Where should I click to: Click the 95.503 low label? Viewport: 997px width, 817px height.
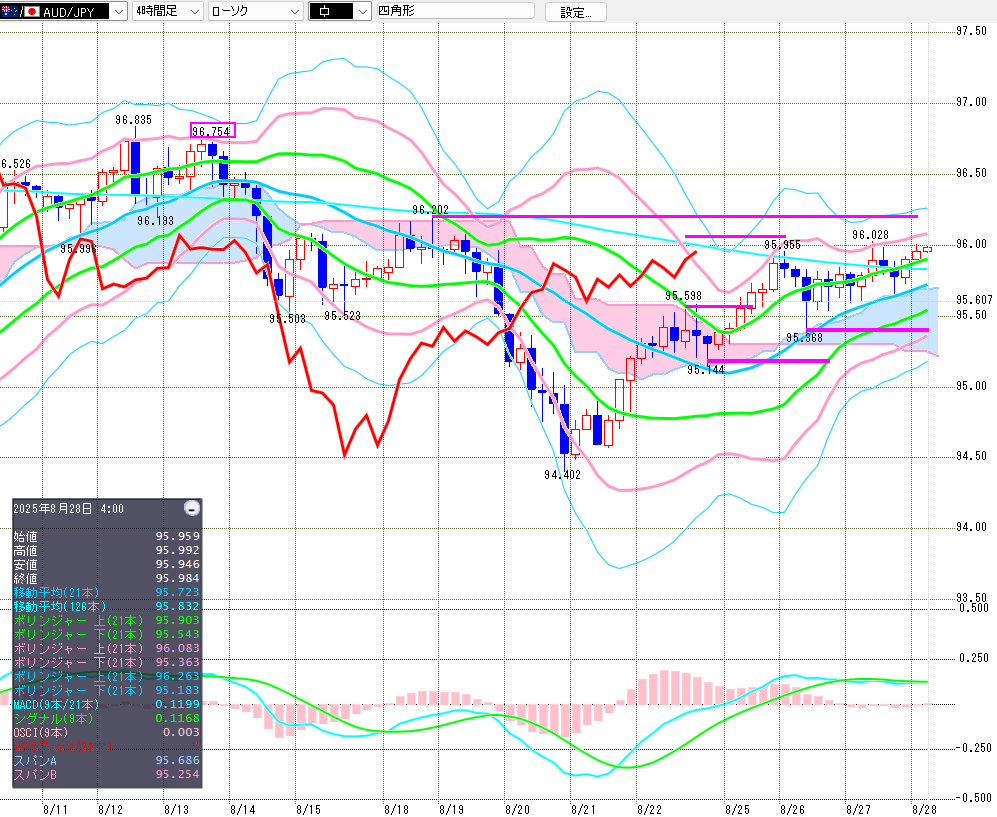pyautogui.click(x=287, y=319)
